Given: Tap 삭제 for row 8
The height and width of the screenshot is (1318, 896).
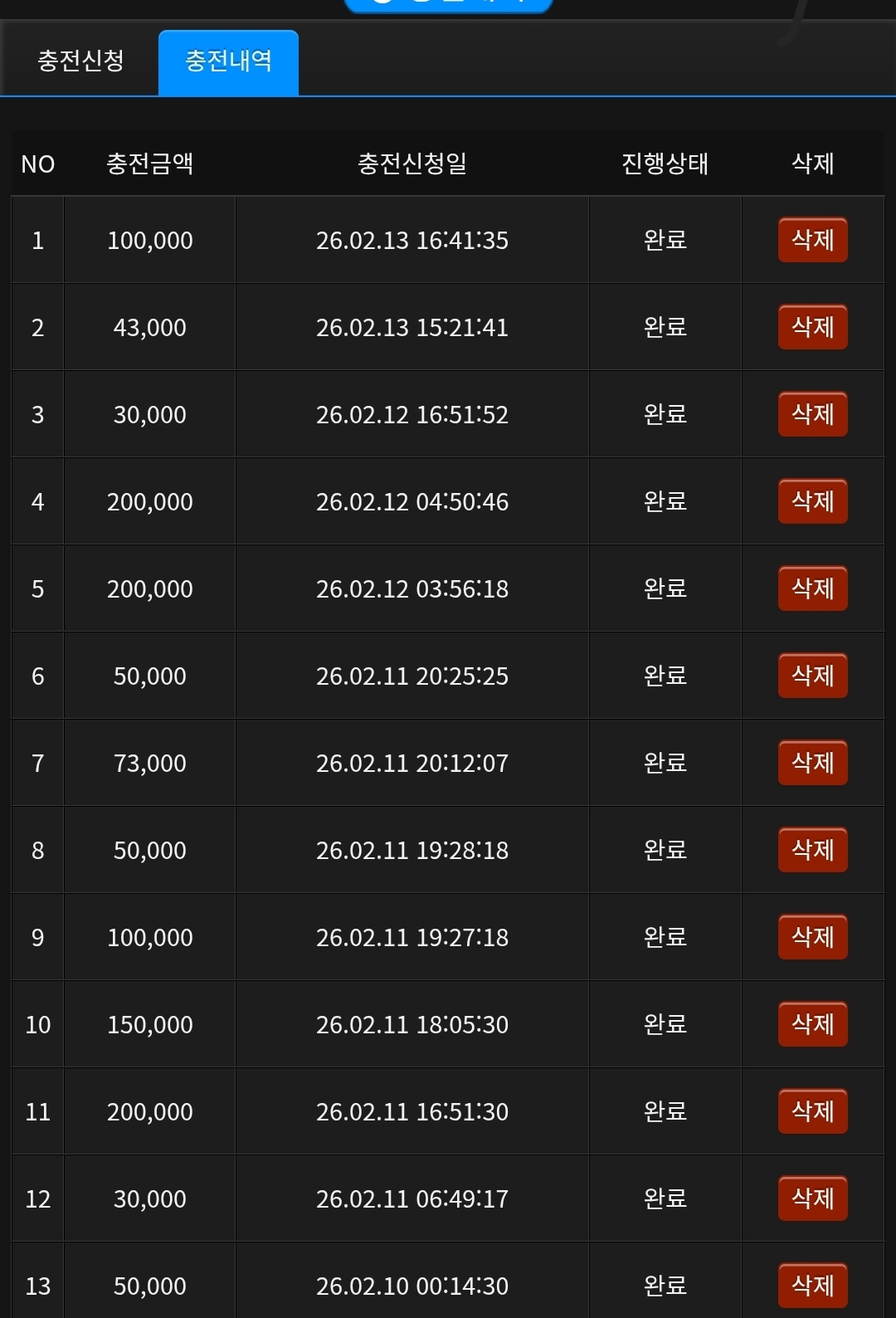Looking at the screenshot, I should [812, 850].
